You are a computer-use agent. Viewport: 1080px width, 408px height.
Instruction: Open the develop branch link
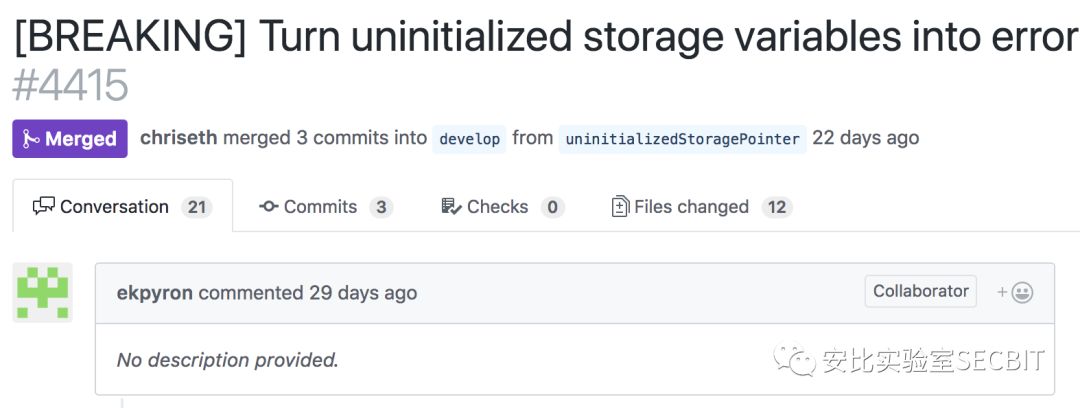pyautogui.click(x=469, y=139)
